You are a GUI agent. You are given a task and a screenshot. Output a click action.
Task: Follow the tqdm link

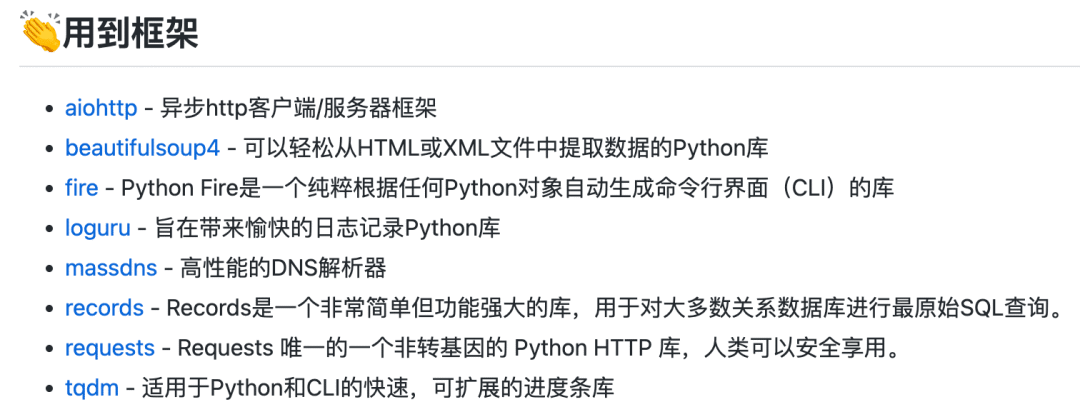tap(92, 388)
